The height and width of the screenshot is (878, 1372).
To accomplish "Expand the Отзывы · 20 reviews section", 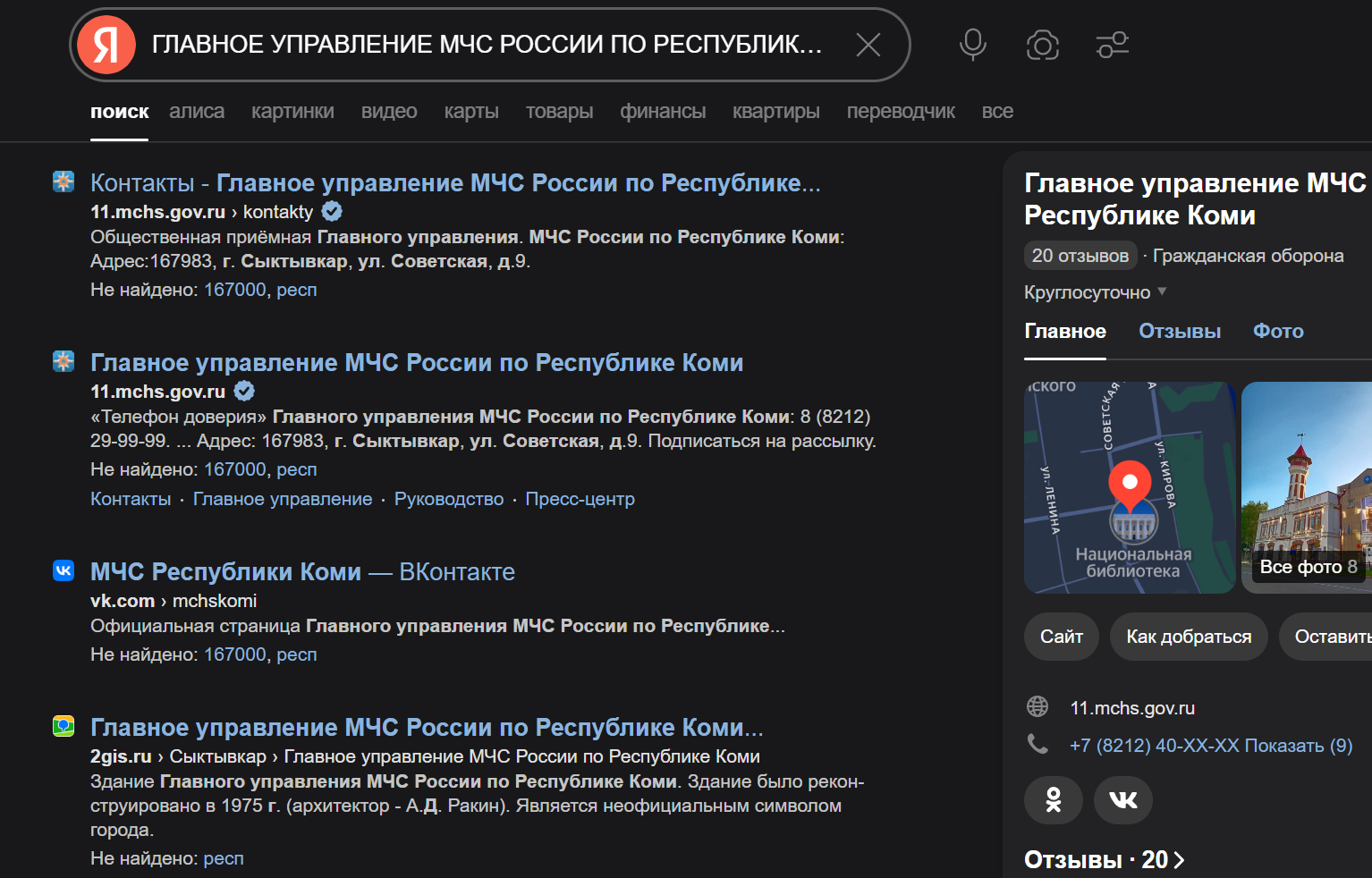I will click(1105, 859).
